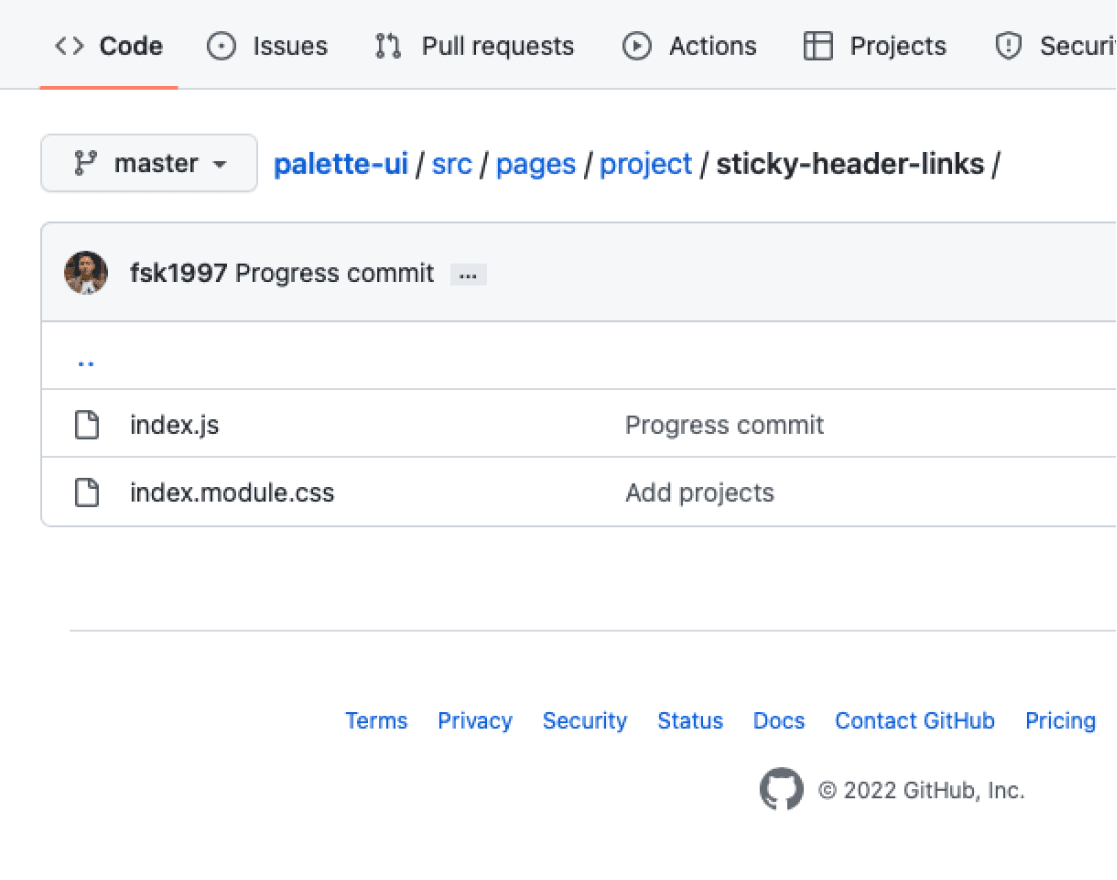Navigate to palette-ui repository root link
Viewport: 1117px width, 880px height.
tap(341, 164)
